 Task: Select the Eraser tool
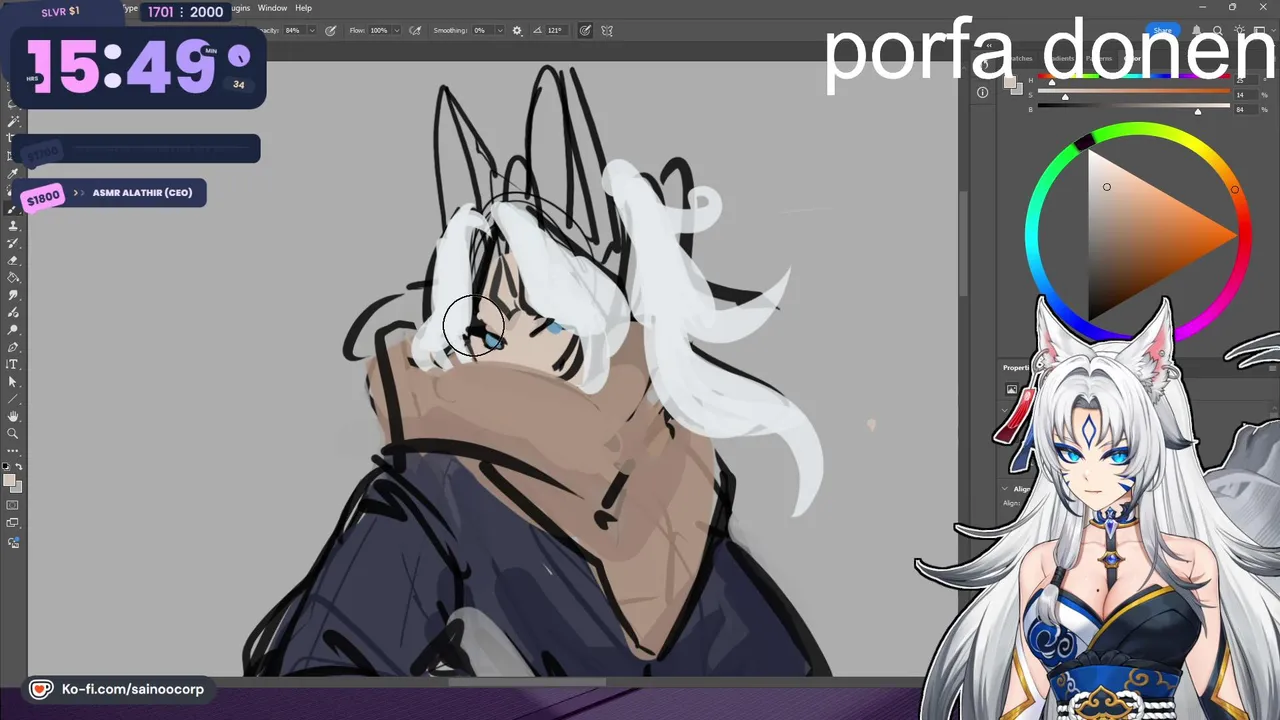point(13,260)
